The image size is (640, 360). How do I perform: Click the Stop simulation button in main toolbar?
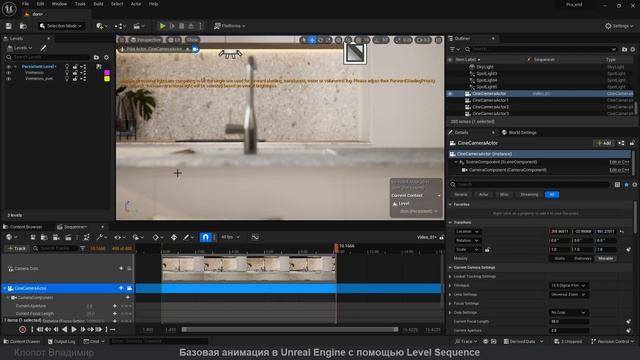(182, 26)
